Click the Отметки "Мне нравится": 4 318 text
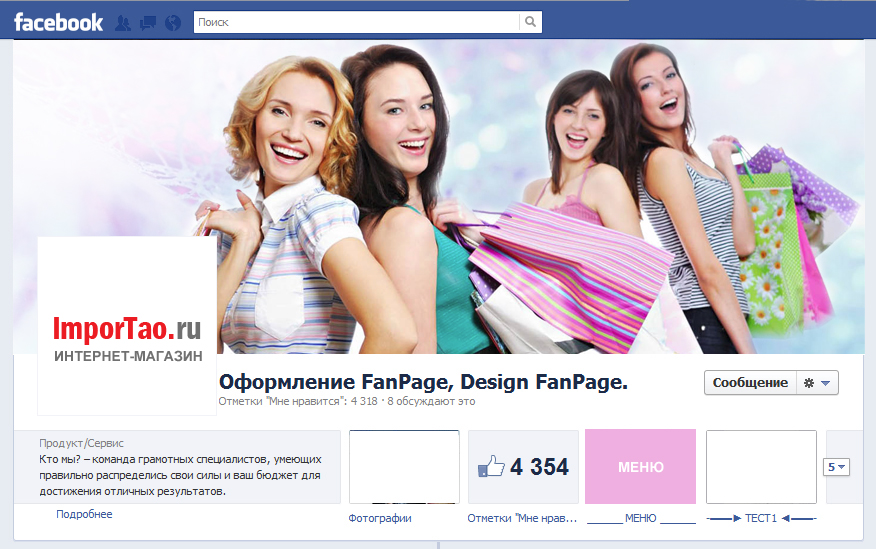This screenshot has width=876, height=549. click(298, 401)
